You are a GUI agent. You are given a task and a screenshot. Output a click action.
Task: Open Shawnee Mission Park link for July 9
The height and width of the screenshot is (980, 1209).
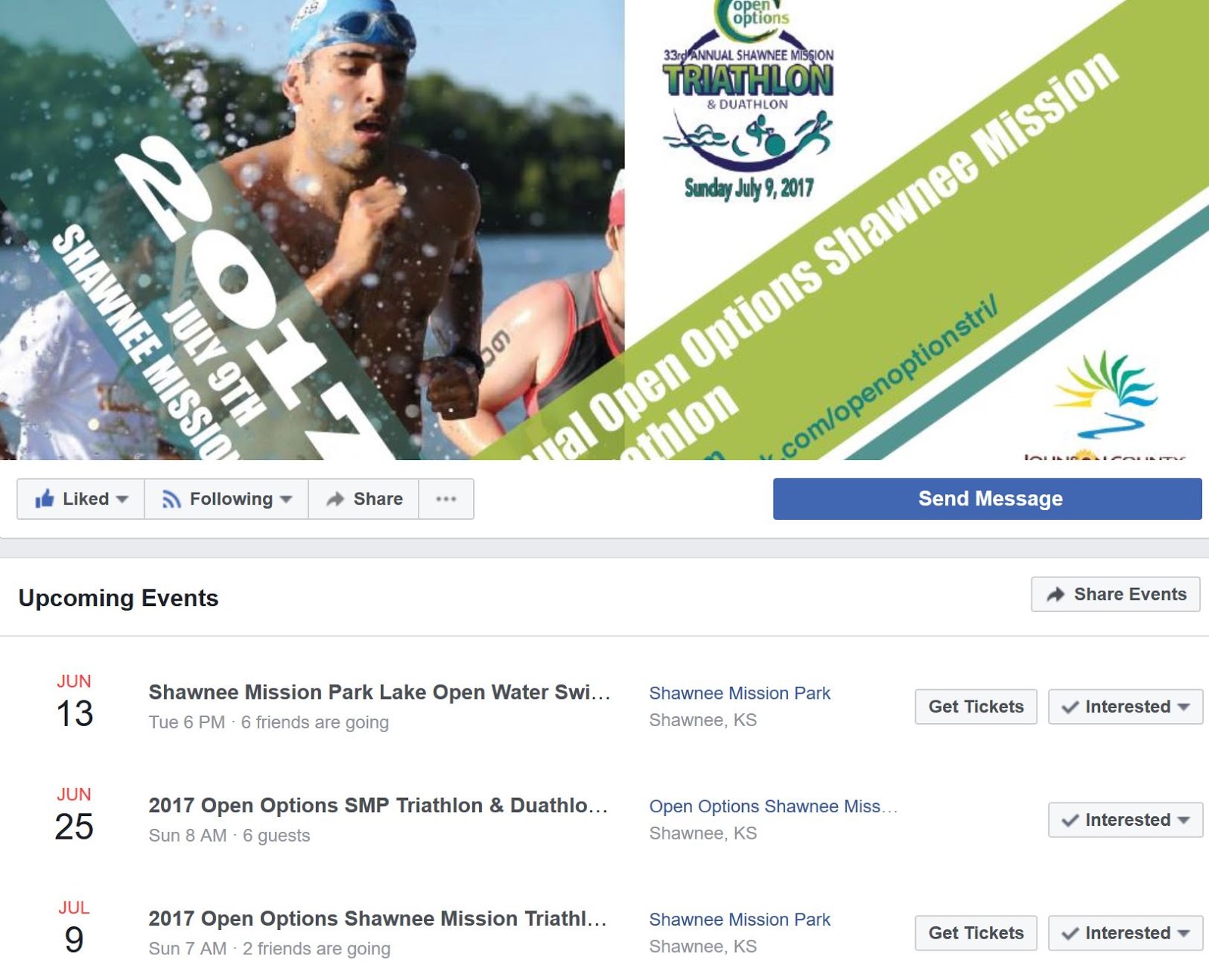(740, 920)
